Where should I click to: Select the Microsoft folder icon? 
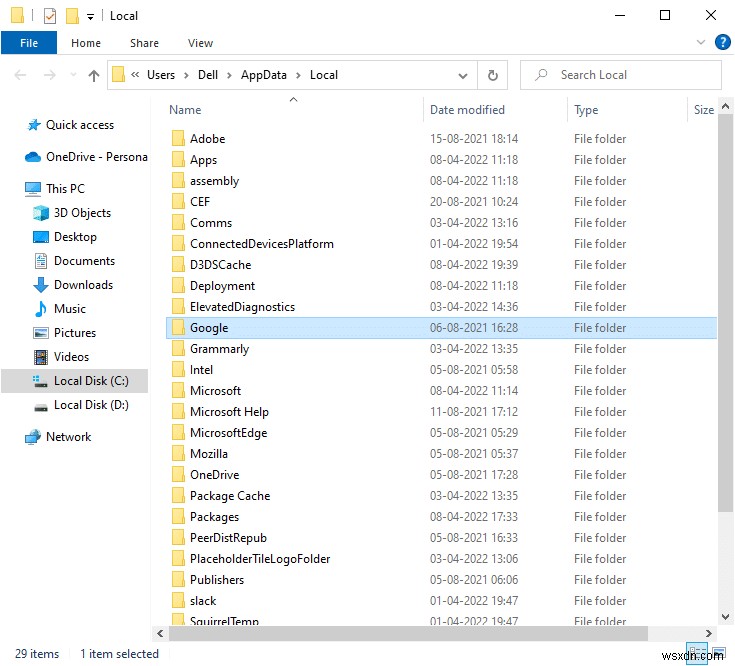click(178, 390)
